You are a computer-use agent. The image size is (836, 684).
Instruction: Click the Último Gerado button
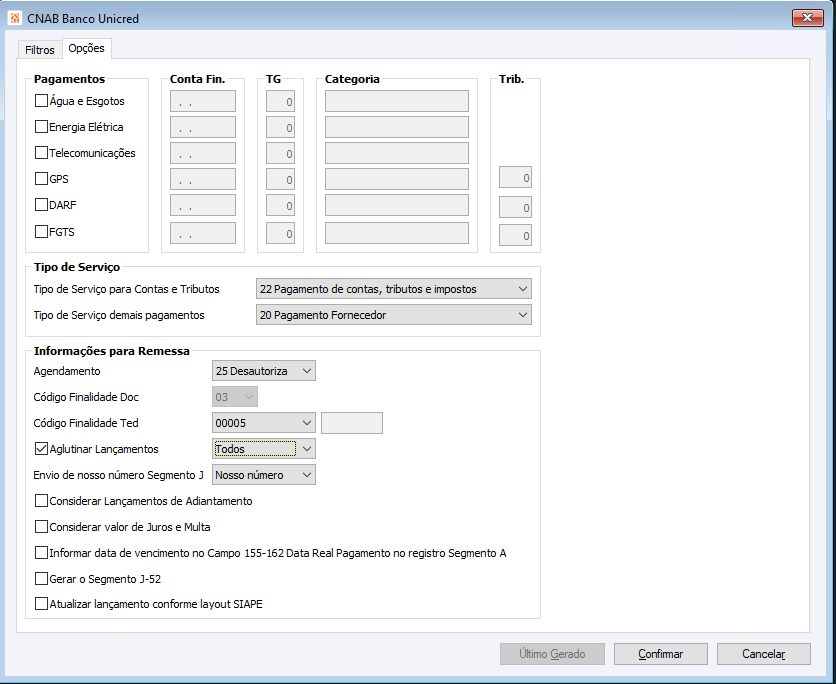[552, 654]
